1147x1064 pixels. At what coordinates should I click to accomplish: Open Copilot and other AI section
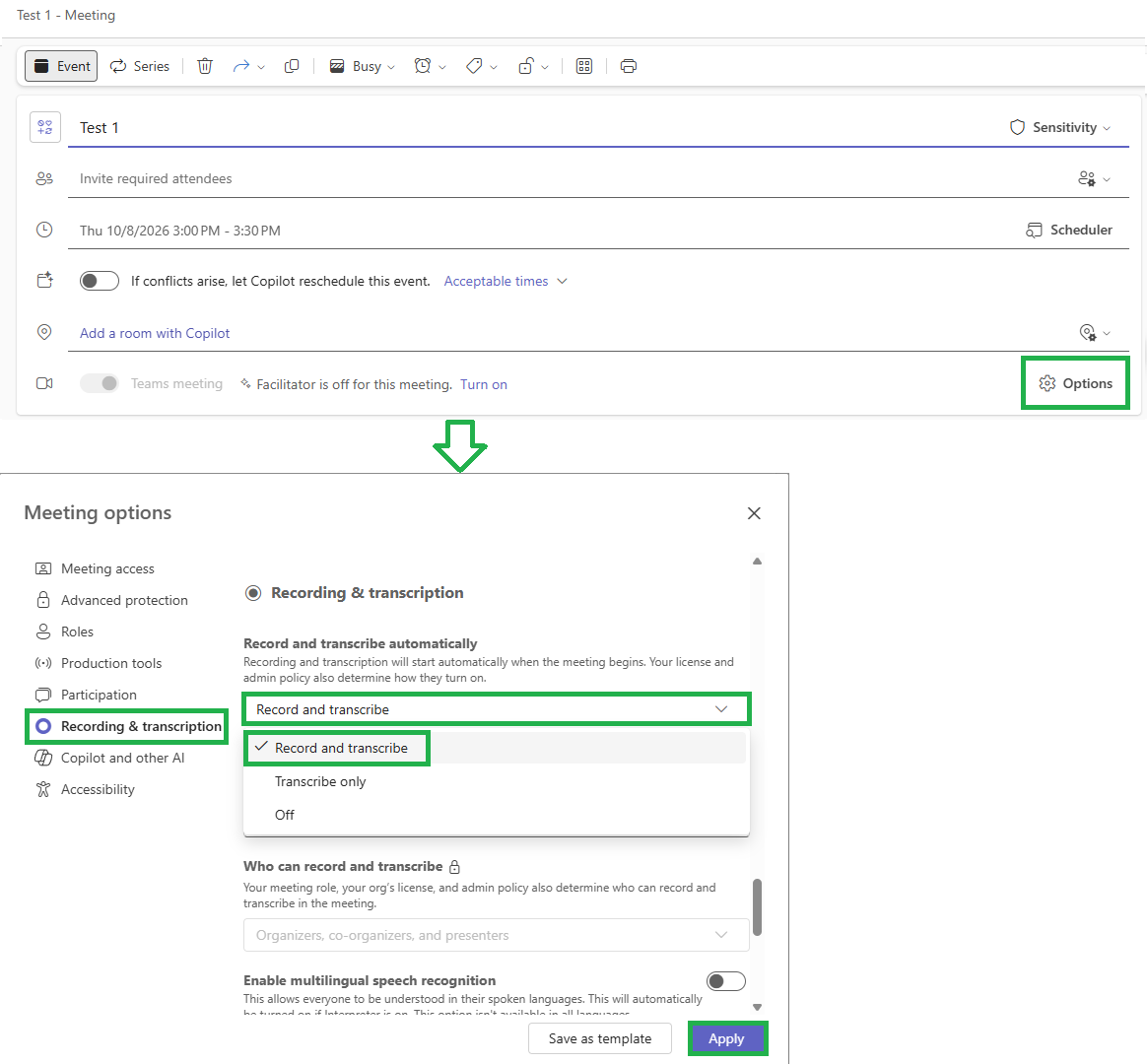coord(109,758)
